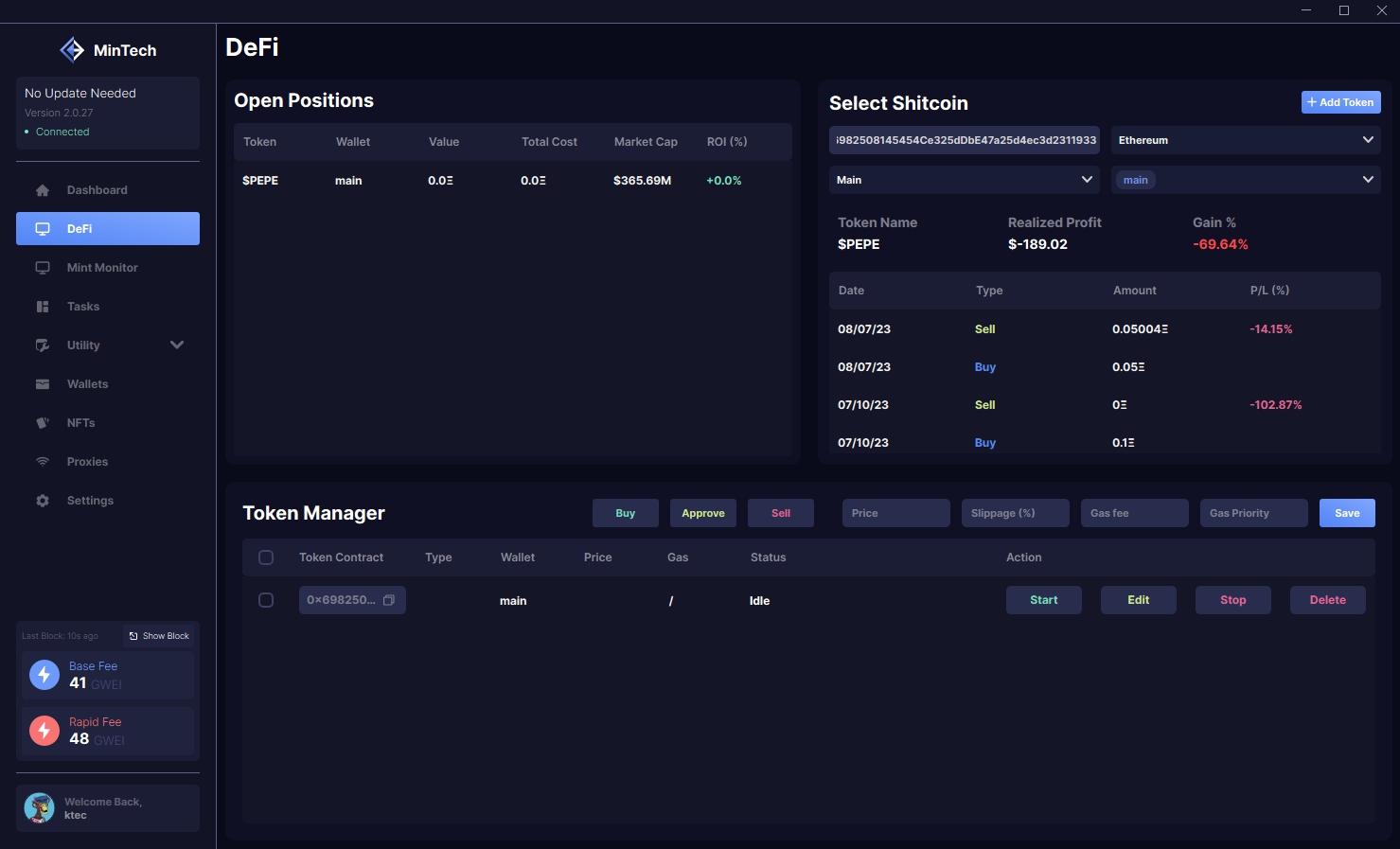The image size is (1400, 849).
Task: Open Settings via the gear icon
Action: point(43,501)
